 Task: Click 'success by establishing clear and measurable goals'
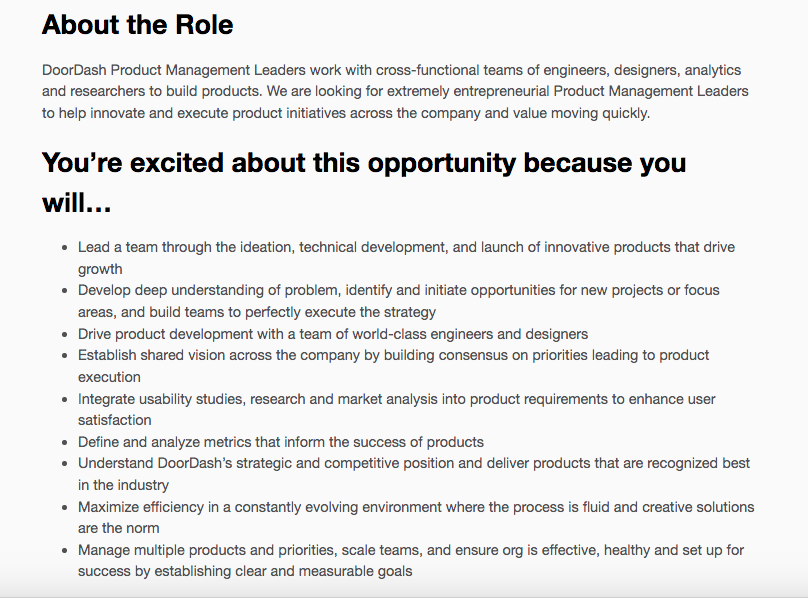tap(245, 571)
